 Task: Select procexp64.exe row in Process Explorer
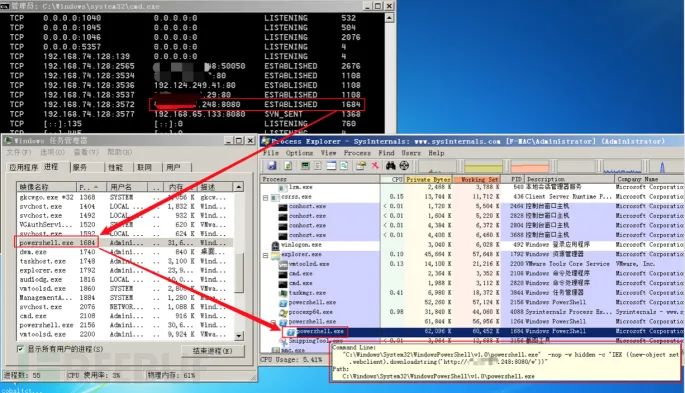(473, 312)
